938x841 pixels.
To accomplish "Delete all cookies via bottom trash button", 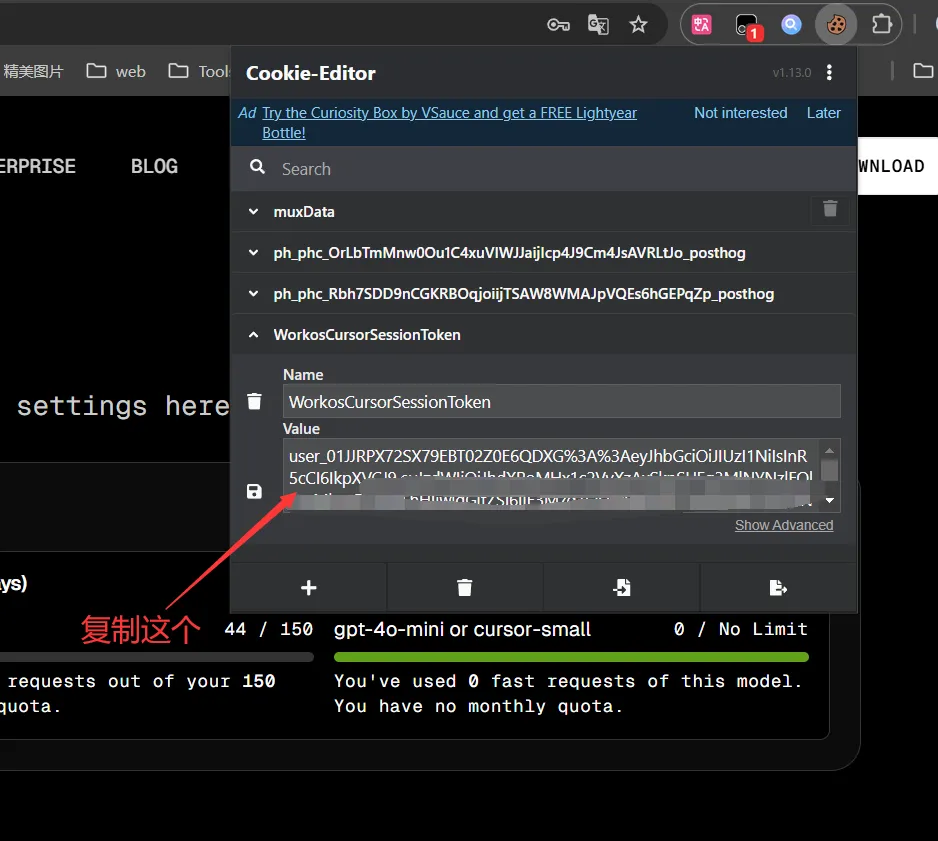I will pos(465,588).
